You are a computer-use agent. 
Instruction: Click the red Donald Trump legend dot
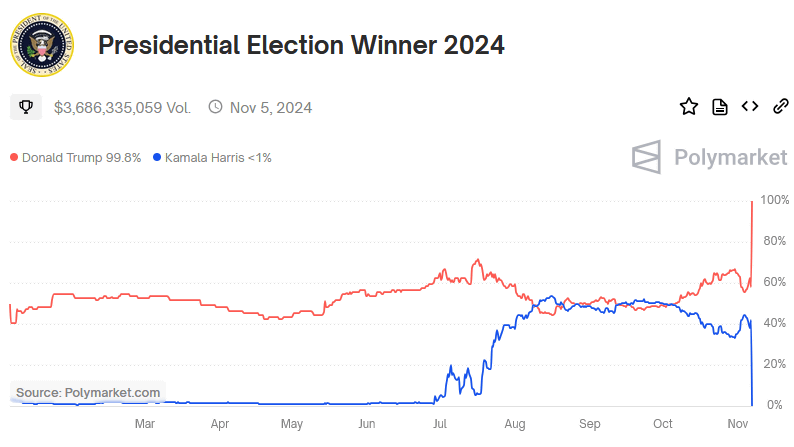[14, 158]
